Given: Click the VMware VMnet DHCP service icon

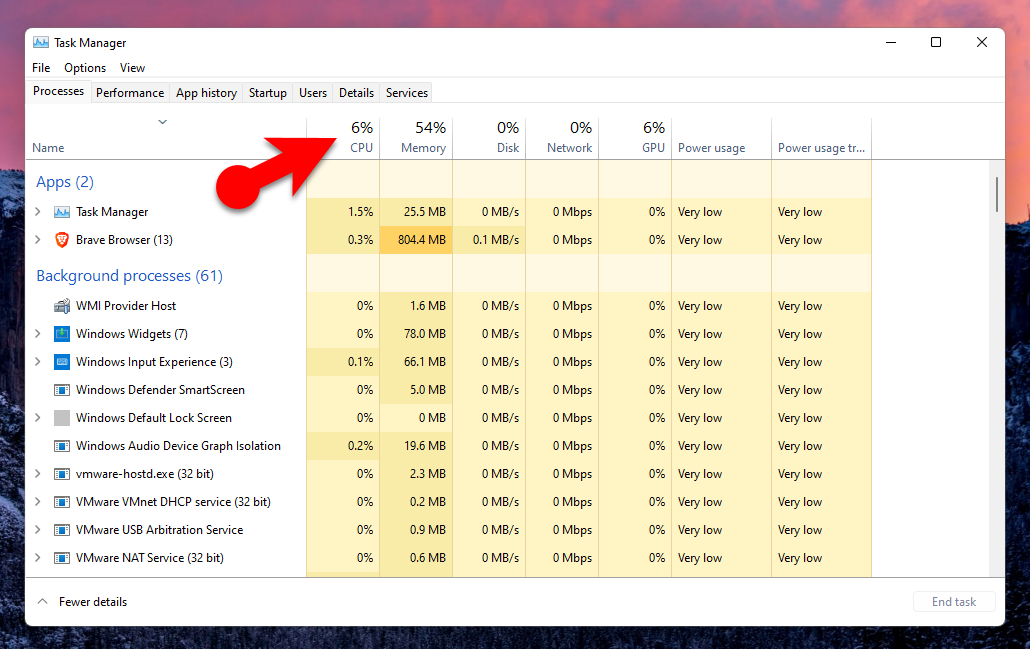Looking at the screenshot, I should click(x=62, y=502).
